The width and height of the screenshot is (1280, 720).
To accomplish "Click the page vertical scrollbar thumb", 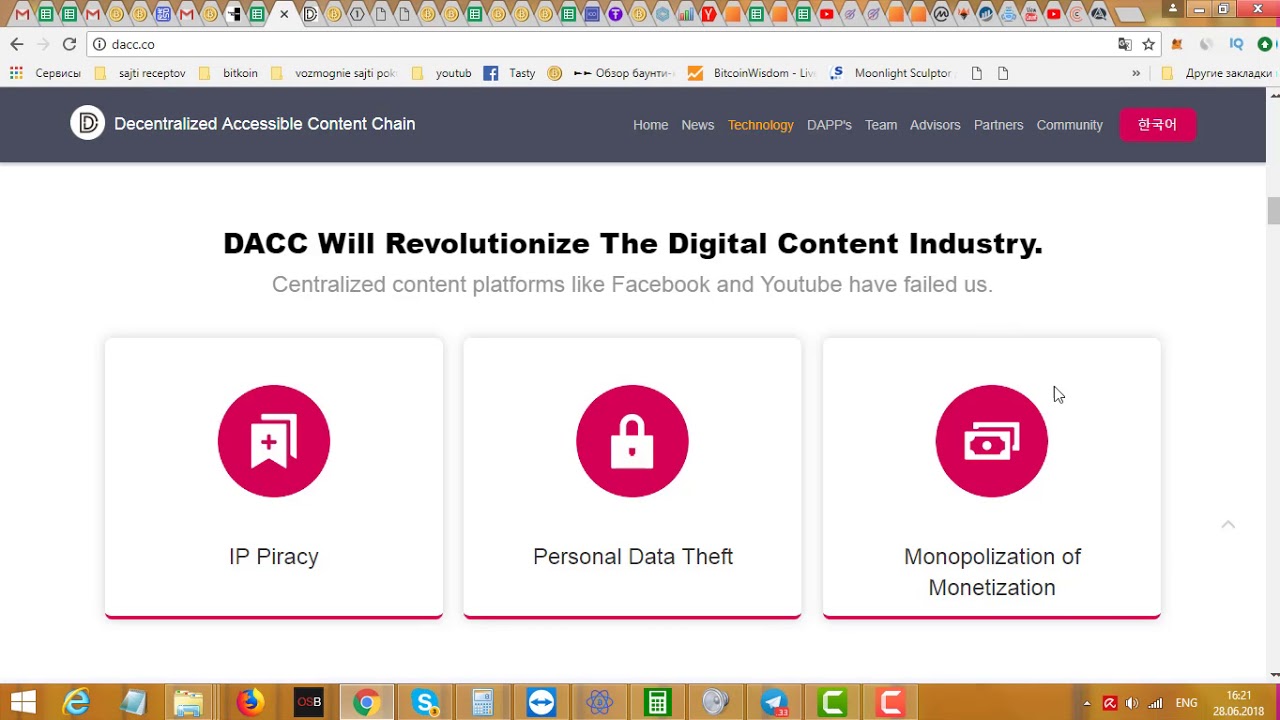I will (x=1273, y=211).
